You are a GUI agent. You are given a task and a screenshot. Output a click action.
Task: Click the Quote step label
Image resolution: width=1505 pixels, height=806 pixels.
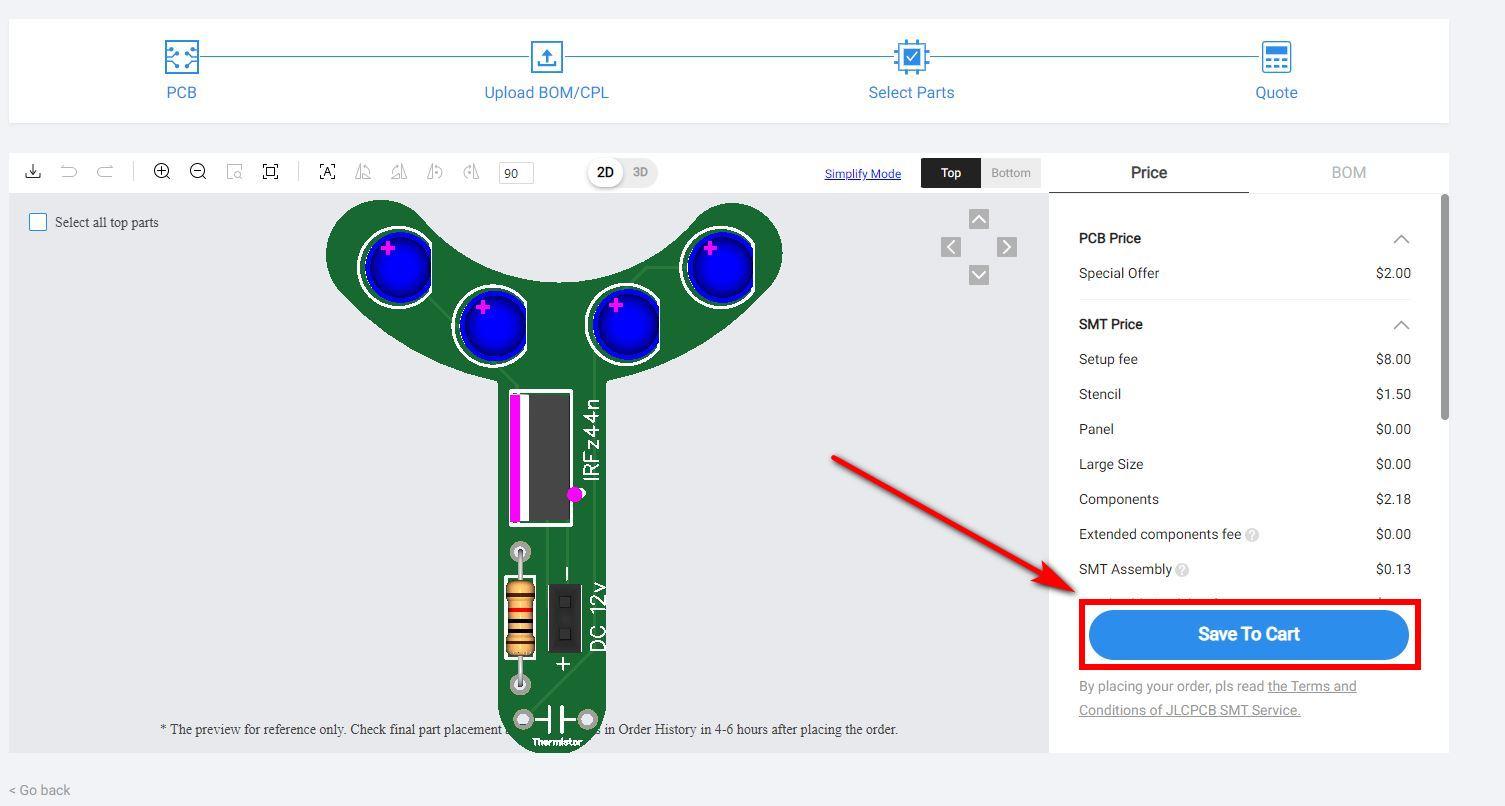[1276, 92]
